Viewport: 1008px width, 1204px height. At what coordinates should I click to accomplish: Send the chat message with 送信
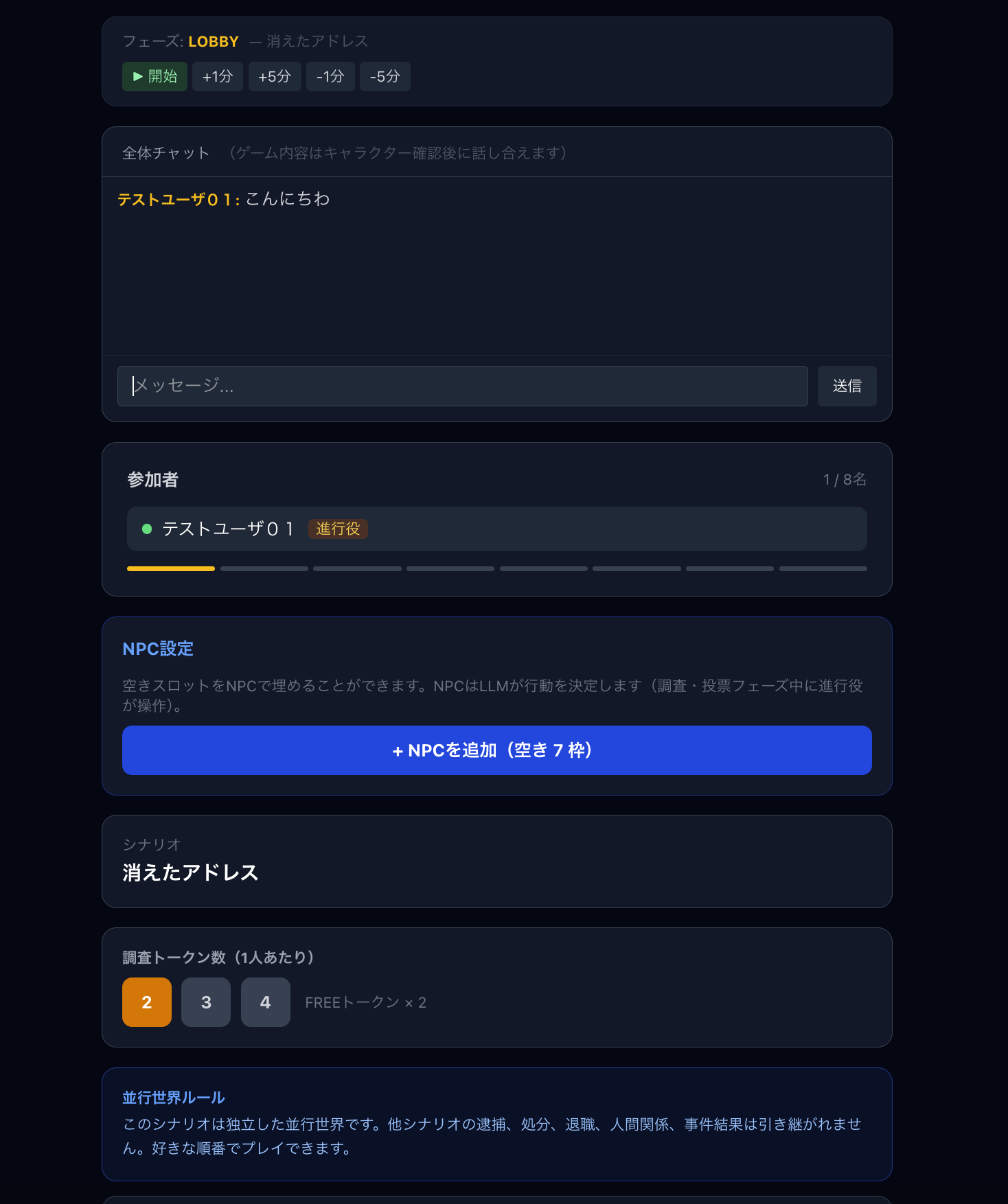click(x=847, y=386)
